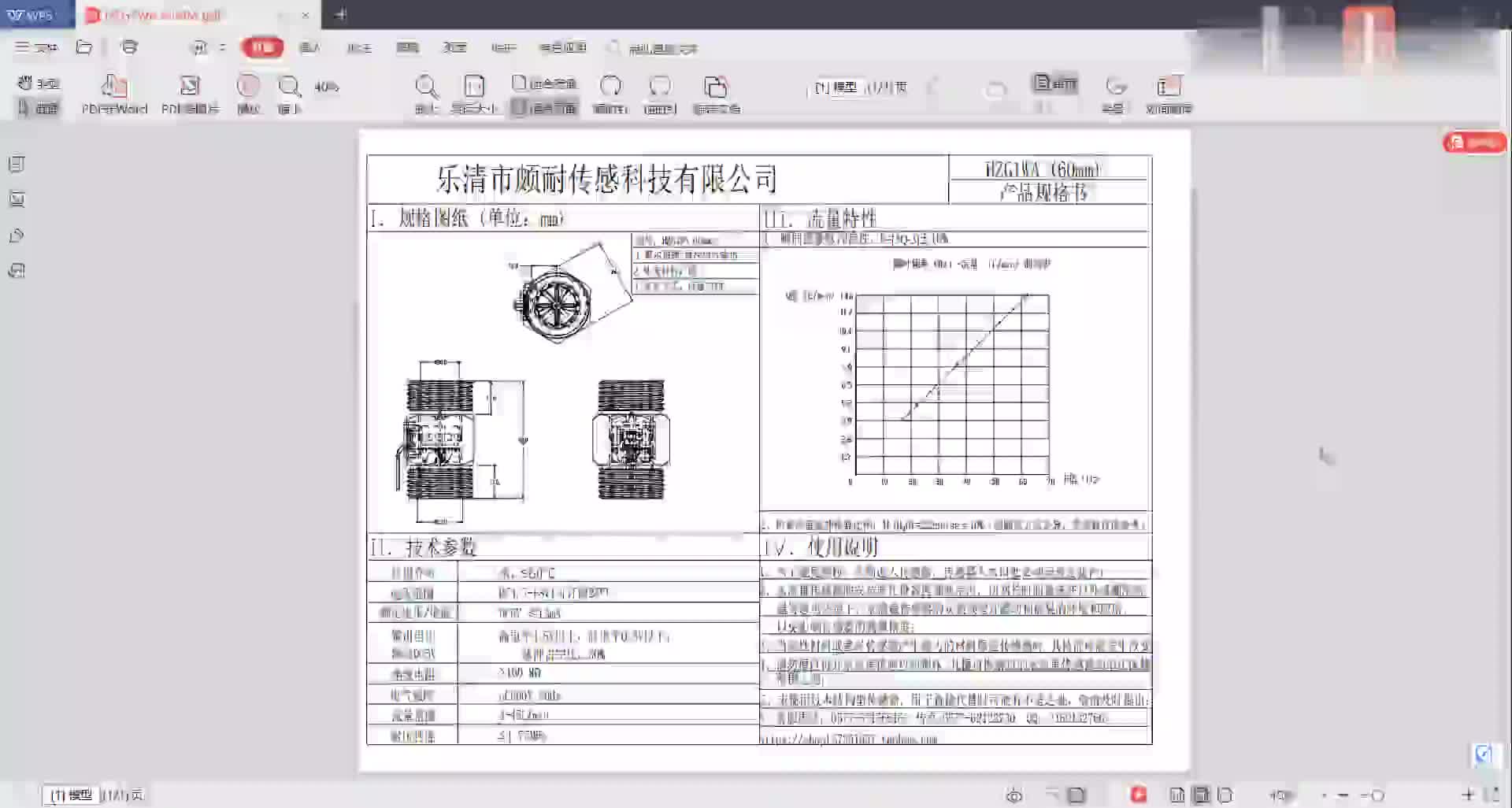This screenshot has height=808, width=1512.
Task: Click the PDF to Word converter
Action: tap(114, 95)
